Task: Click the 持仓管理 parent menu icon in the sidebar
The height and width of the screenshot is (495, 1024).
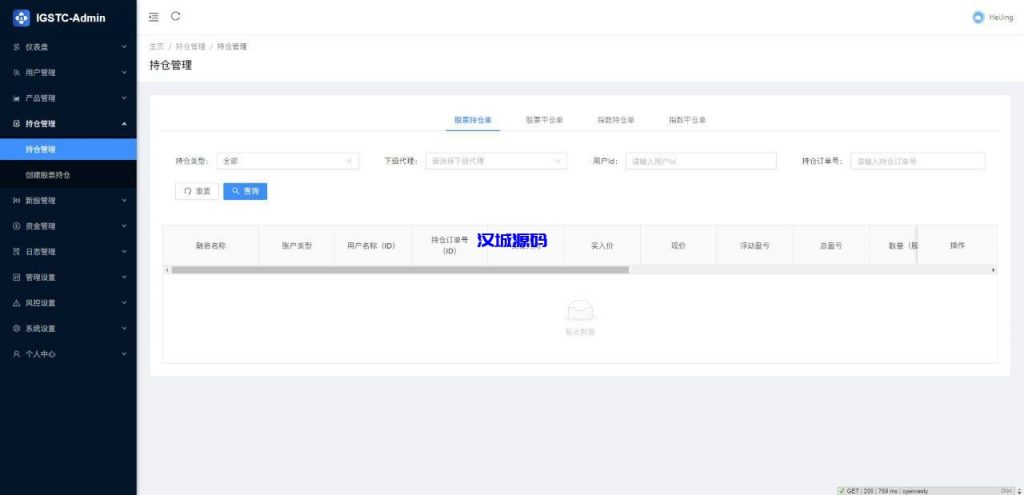Action: [16, 124]
